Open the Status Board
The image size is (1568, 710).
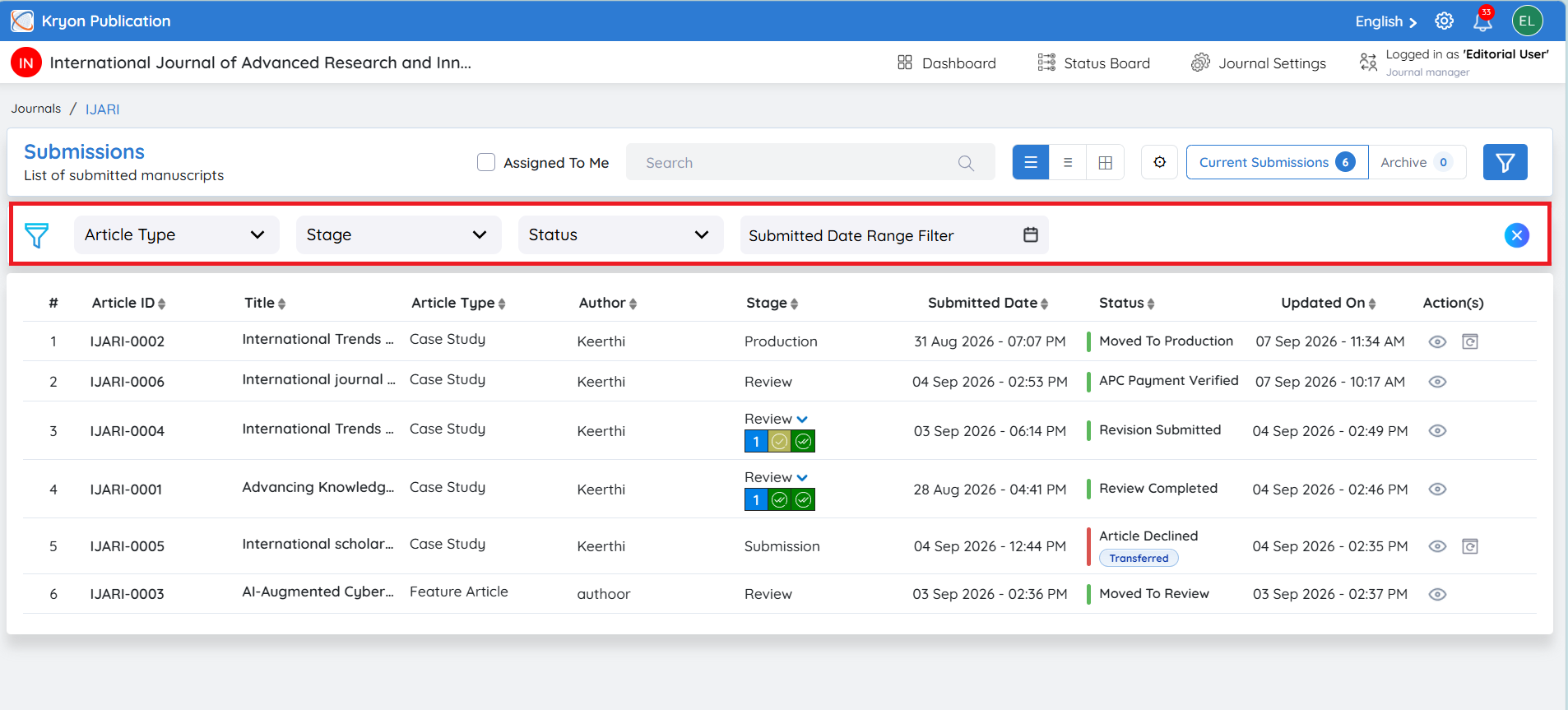[1093, 63]
